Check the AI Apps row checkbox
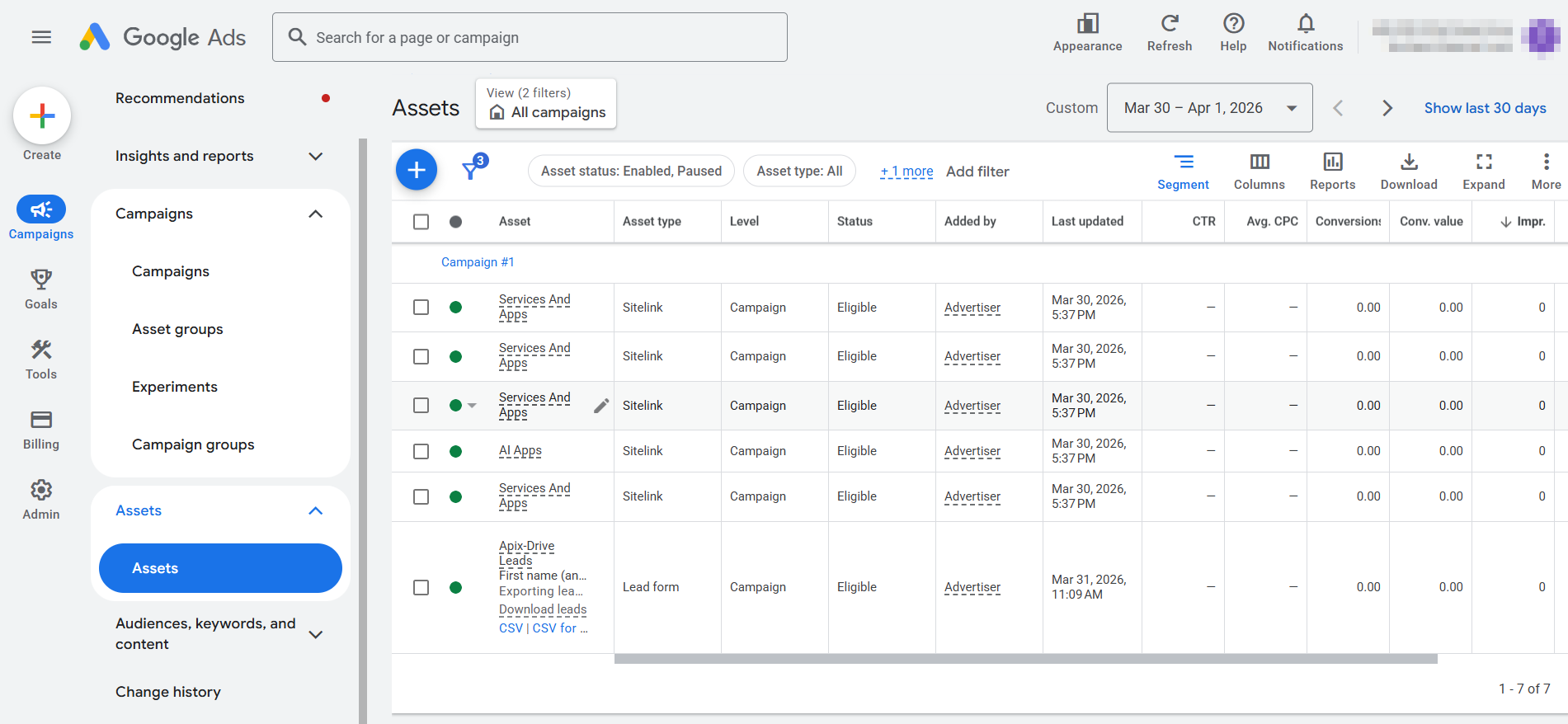Image resolution: width=1568 pixels, height=724 pixels. (421, 451)
